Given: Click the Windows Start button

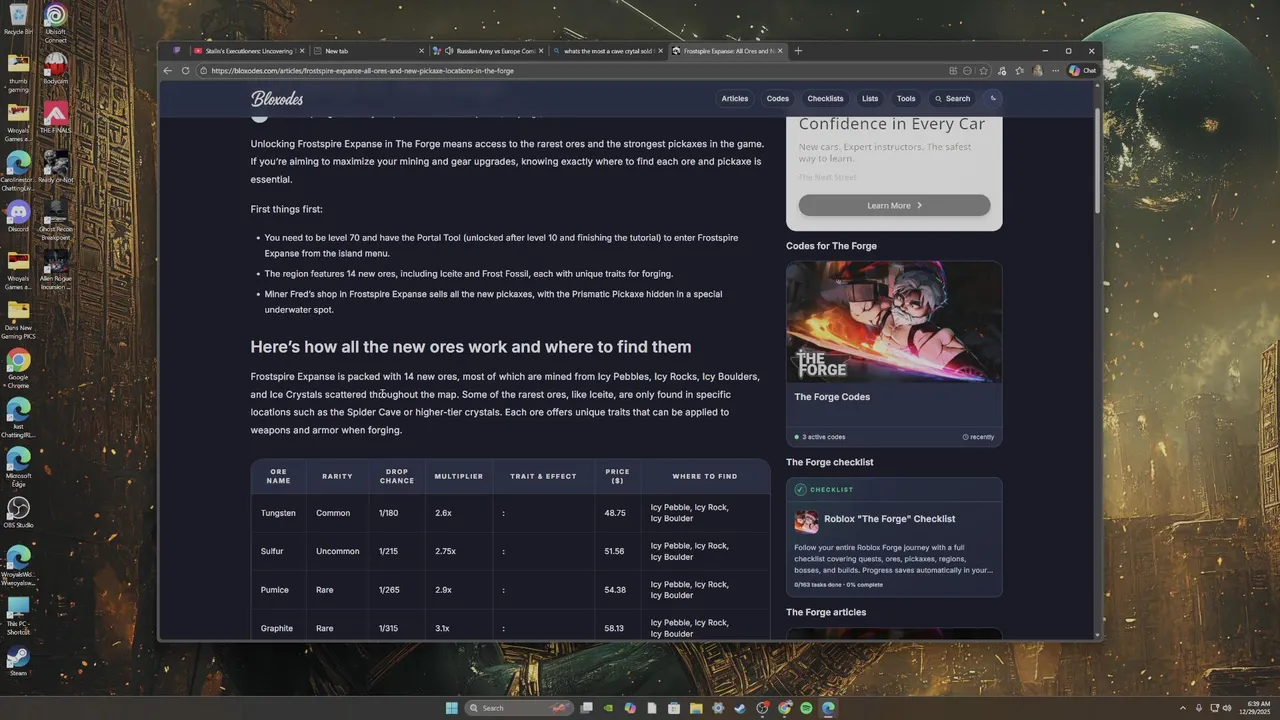Looking at the screenshot, I should point(451,708).
